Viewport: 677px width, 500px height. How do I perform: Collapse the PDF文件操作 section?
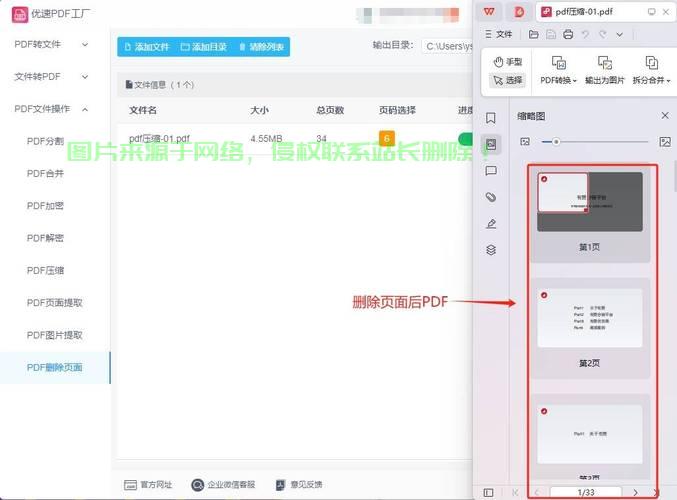pyautogui.click(x=51, y=109)
